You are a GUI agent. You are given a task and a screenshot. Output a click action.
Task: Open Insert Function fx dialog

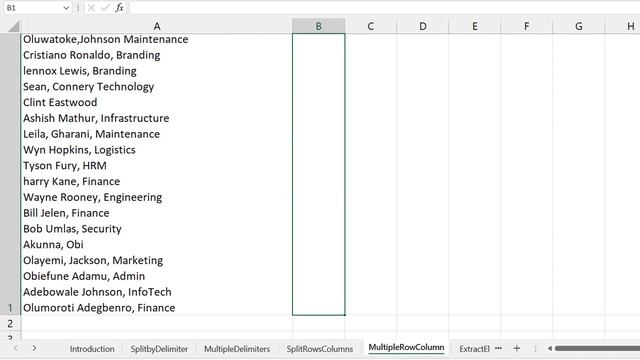coord(119,8)
